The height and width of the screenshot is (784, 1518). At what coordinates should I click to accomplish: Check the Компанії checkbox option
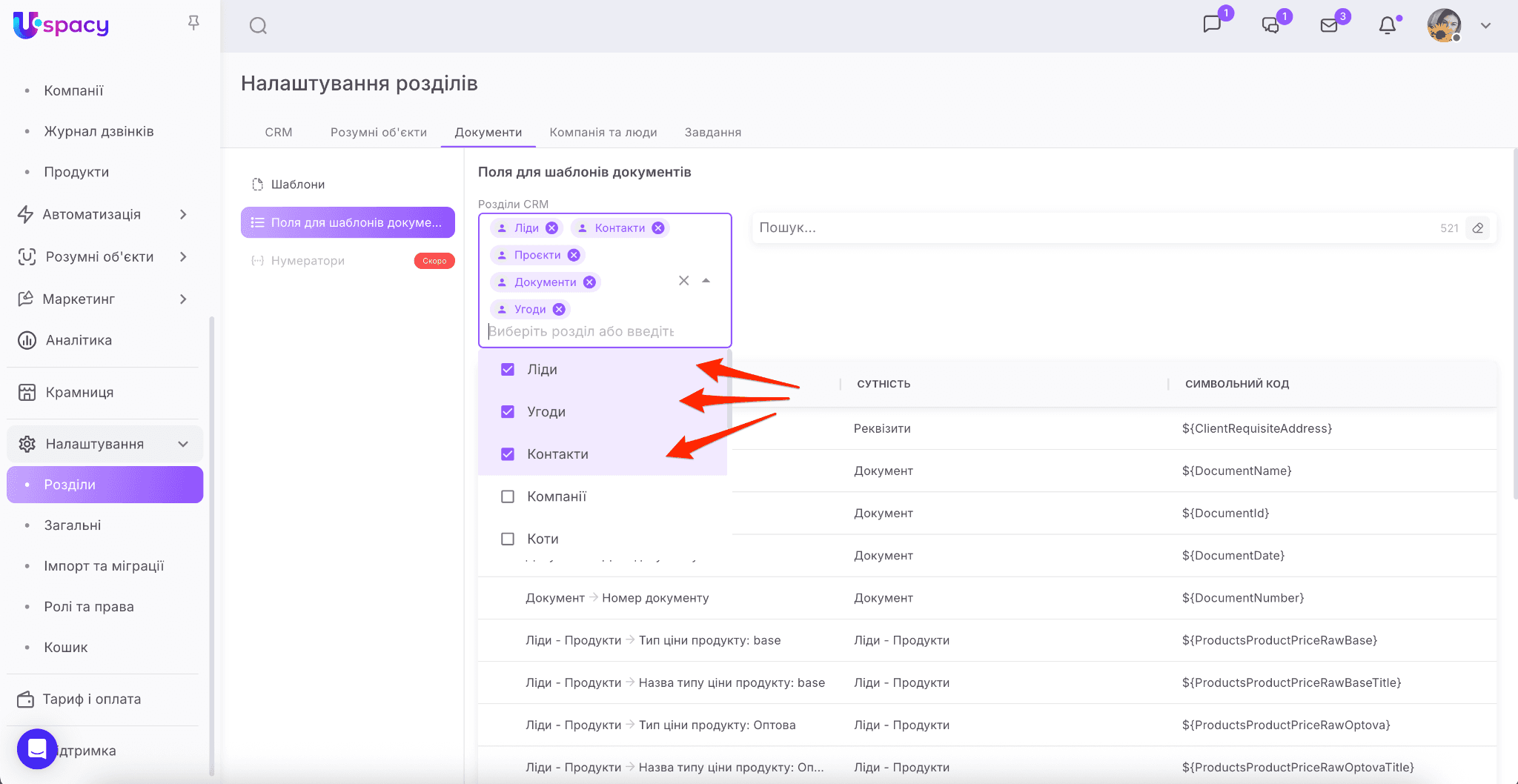click(x=508, y=496)
